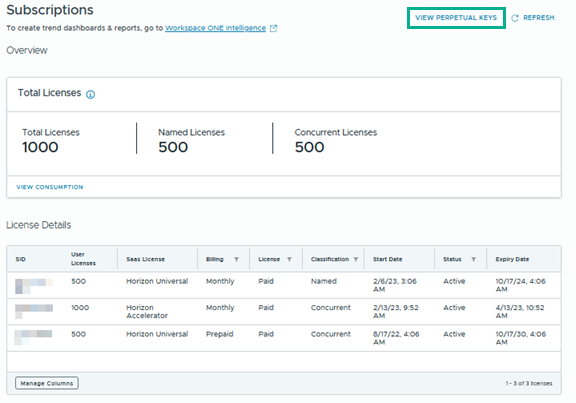Click external link icon beside Workspace ONE Intelligence
The width and height of the screenshot is (576, 403).
click(x=273, y=28)
